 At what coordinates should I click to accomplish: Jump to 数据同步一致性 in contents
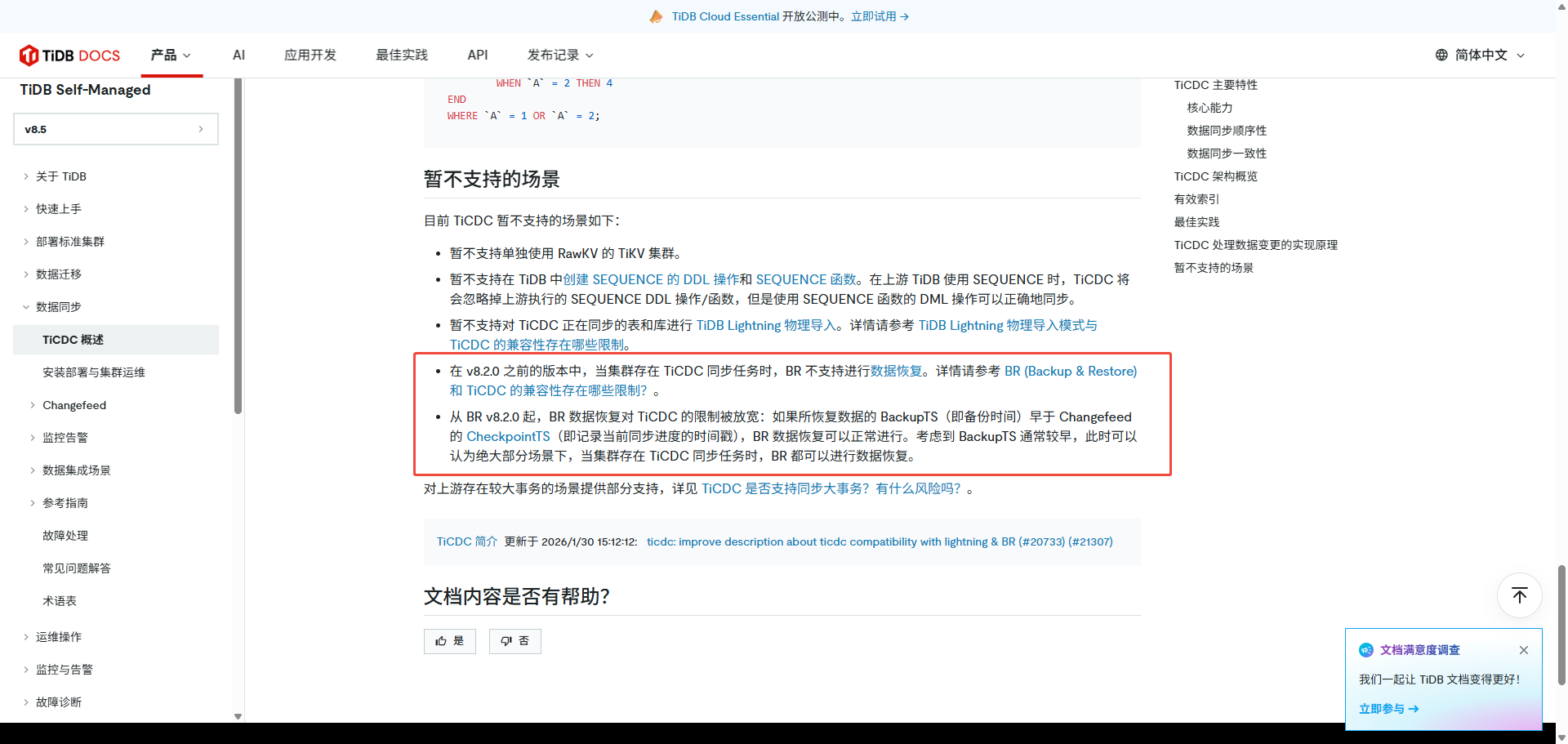(1227, 154)
